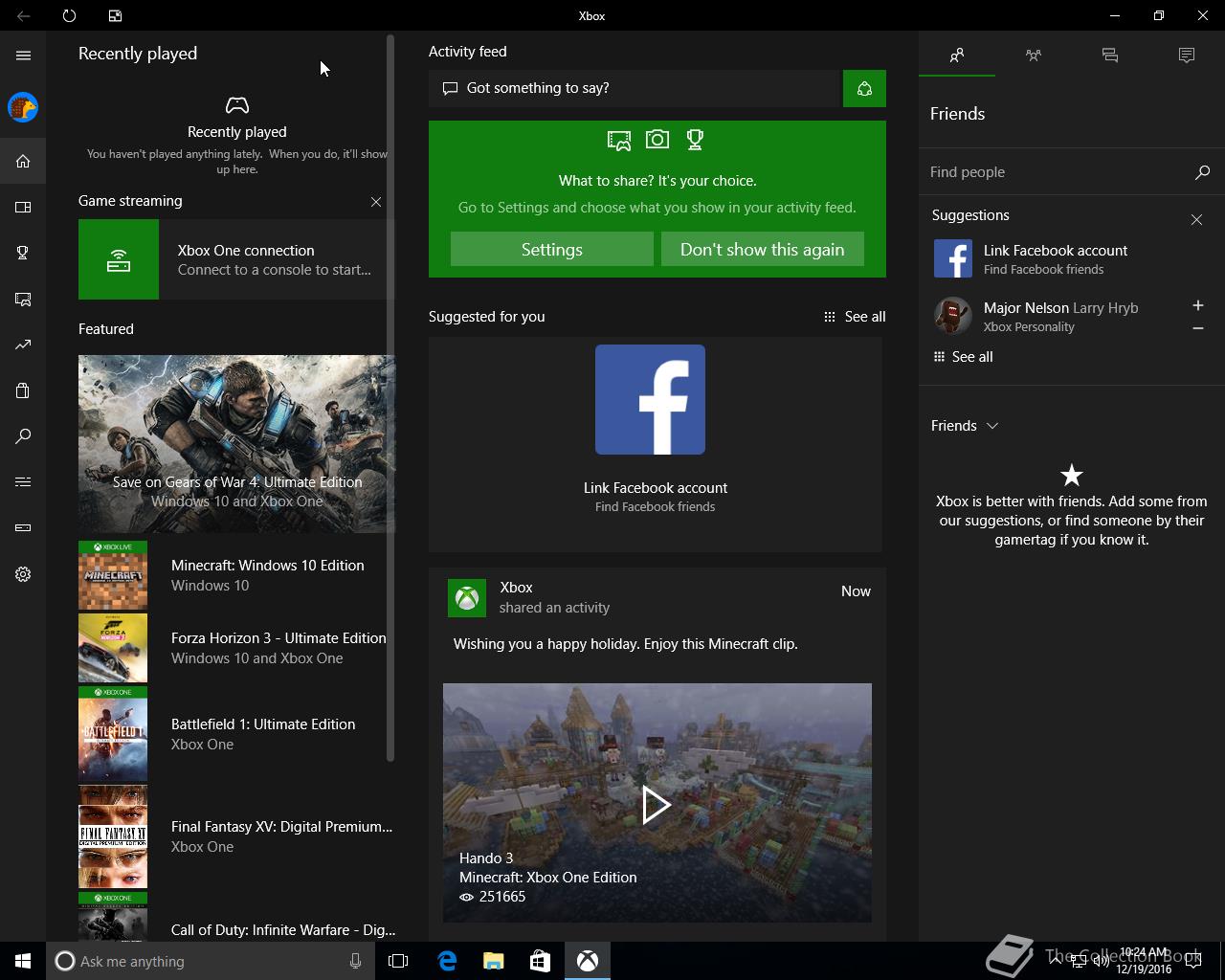This screenshot has width=1225, height=980.
Task: Go to Home in sidebar
Action: click(23, 161)
